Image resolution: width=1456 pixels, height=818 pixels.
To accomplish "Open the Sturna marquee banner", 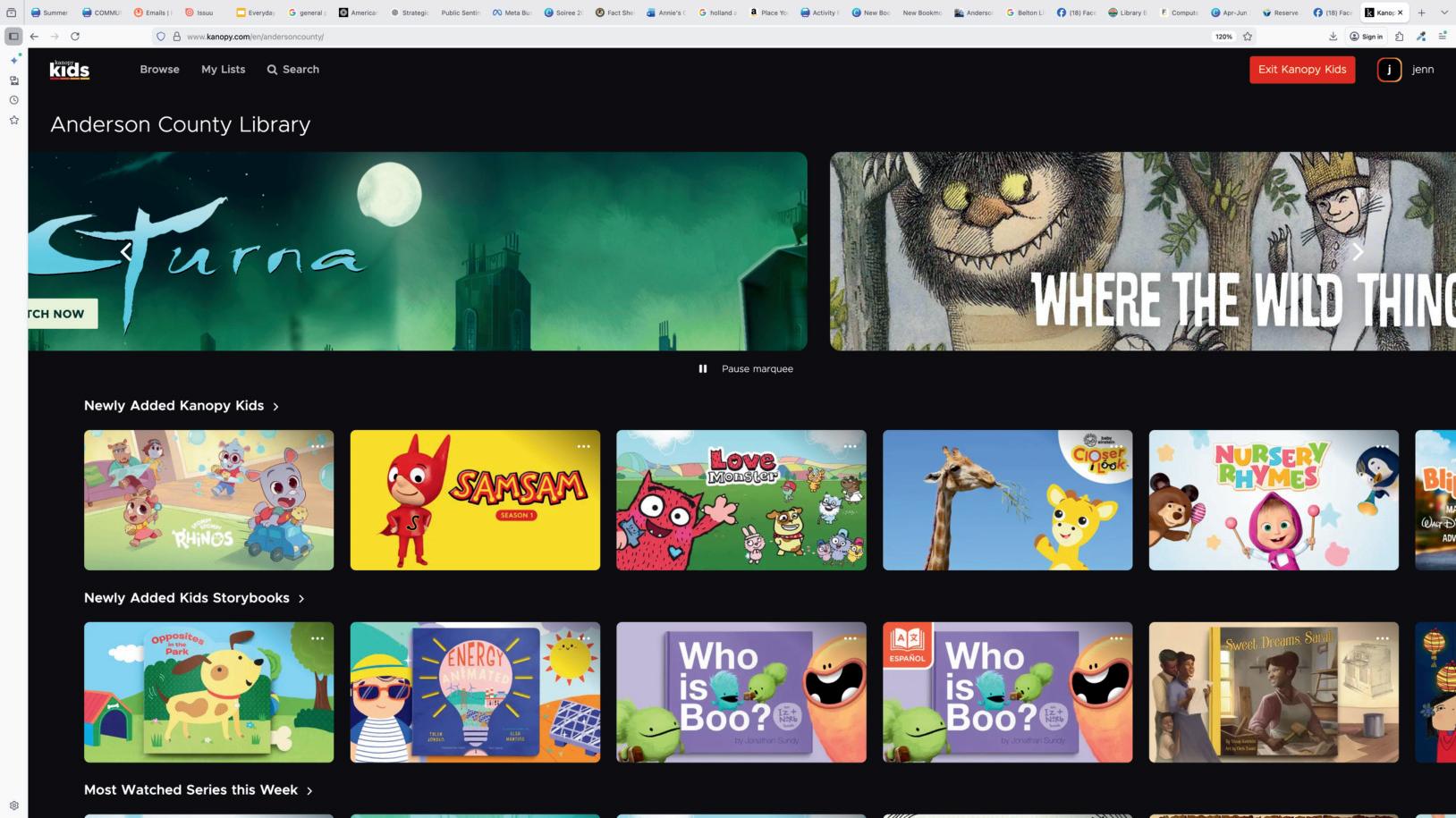I will click(418, 251).
